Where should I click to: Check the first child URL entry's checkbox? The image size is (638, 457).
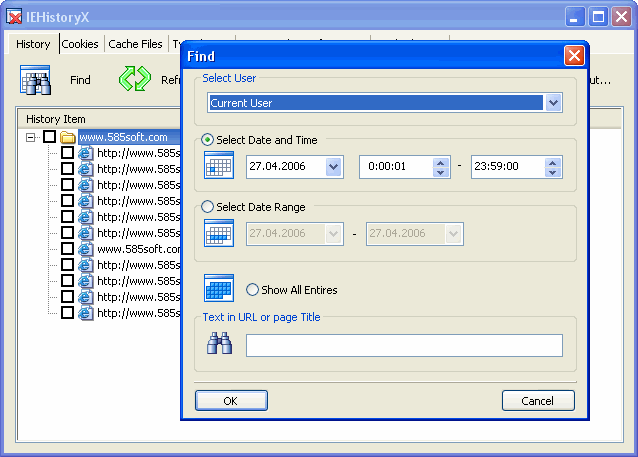click(68, 153)
